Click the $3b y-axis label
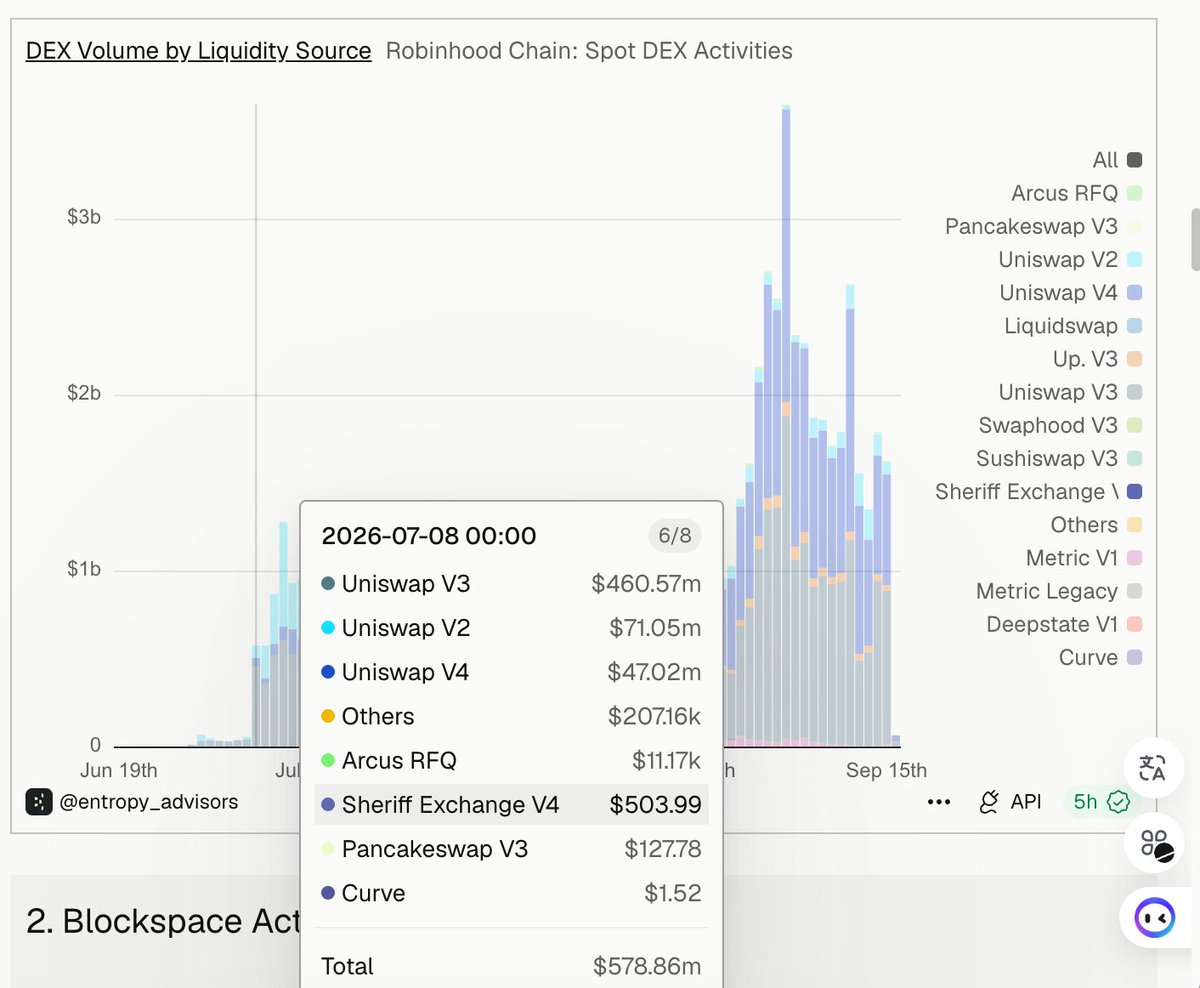The image size is (1200, 988). tap(82, 217)
